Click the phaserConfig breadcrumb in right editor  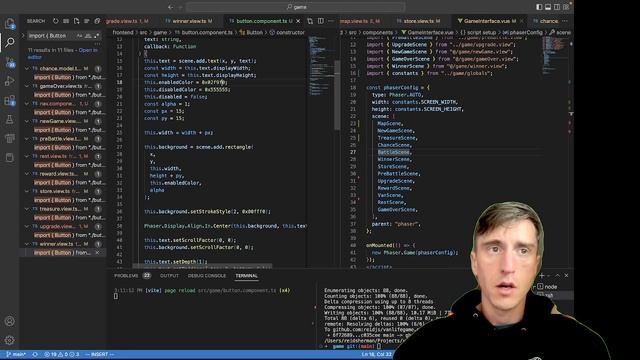click(525, 32)
